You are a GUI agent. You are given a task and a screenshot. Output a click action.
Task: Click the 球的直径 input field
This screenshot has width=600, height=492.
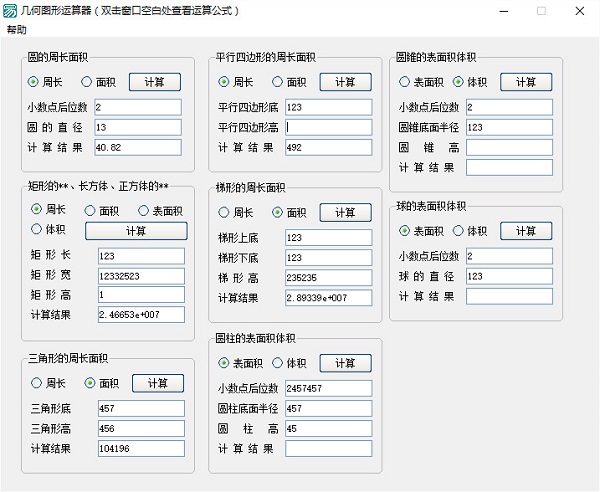click(509, 276)
